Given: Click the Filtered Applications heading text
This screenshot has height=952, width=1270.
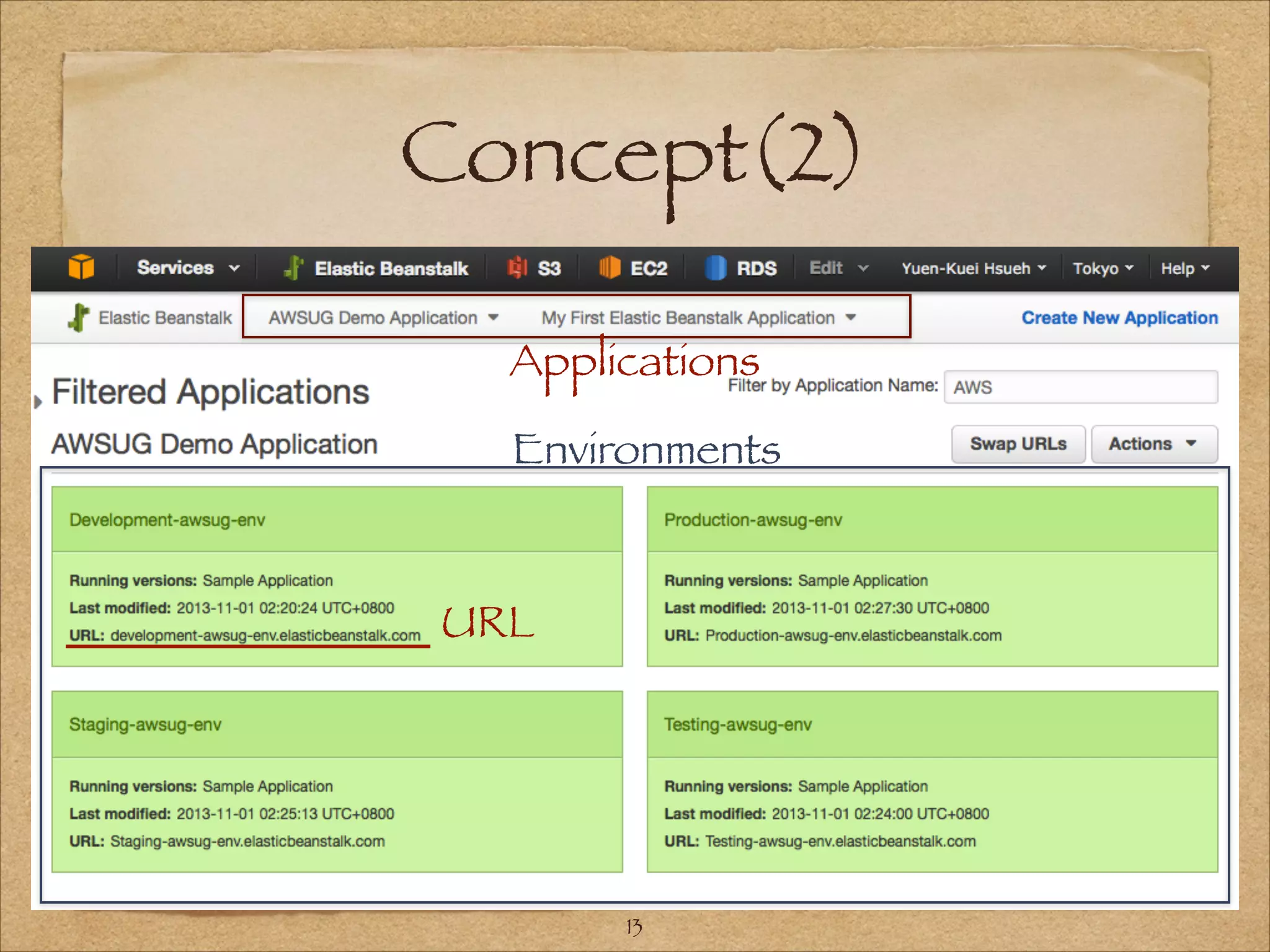Looking at the screenshot, I should pos(211,392).
